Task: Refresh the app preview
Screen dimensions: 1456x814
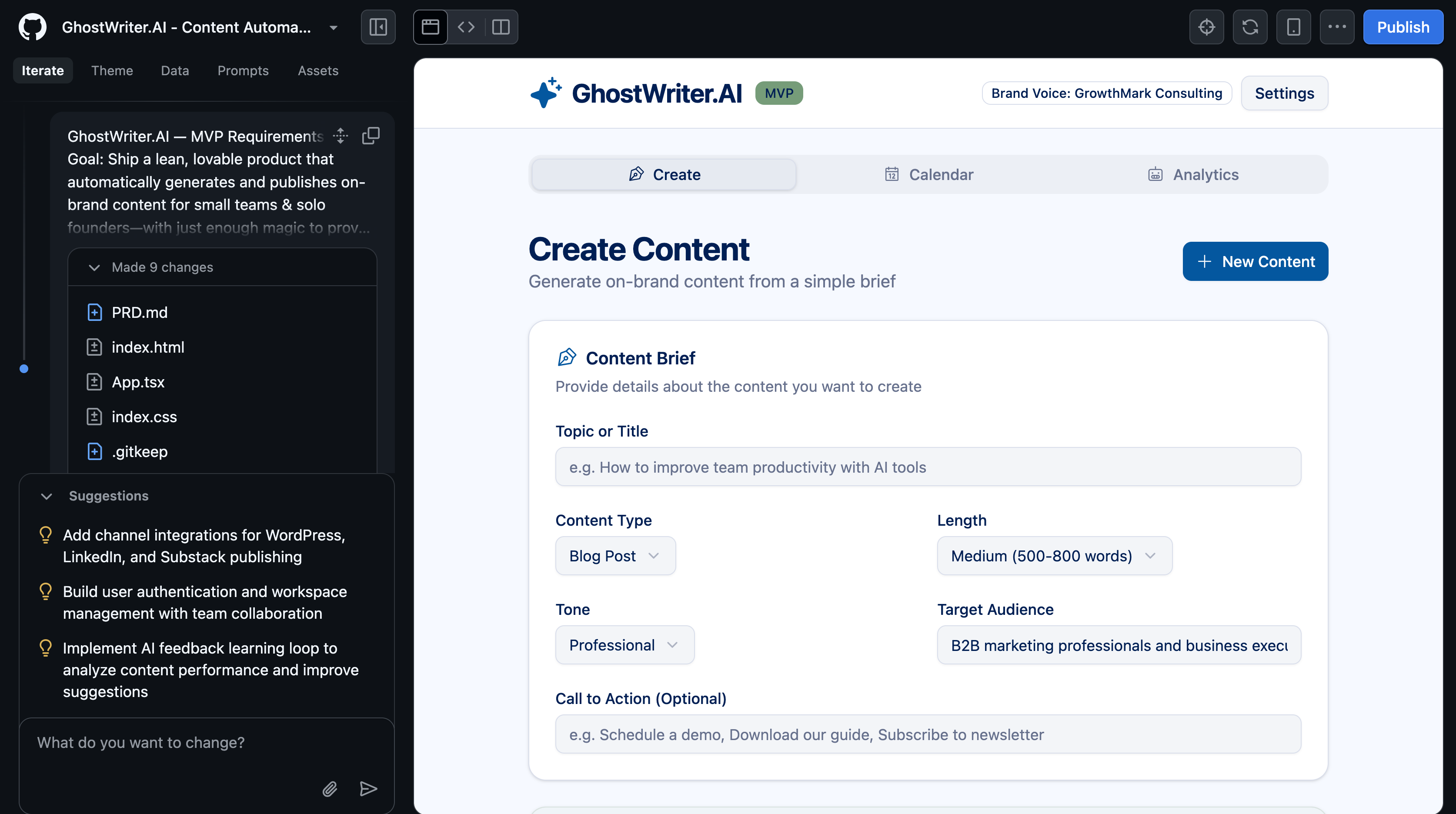Action: coord(1250,27)
